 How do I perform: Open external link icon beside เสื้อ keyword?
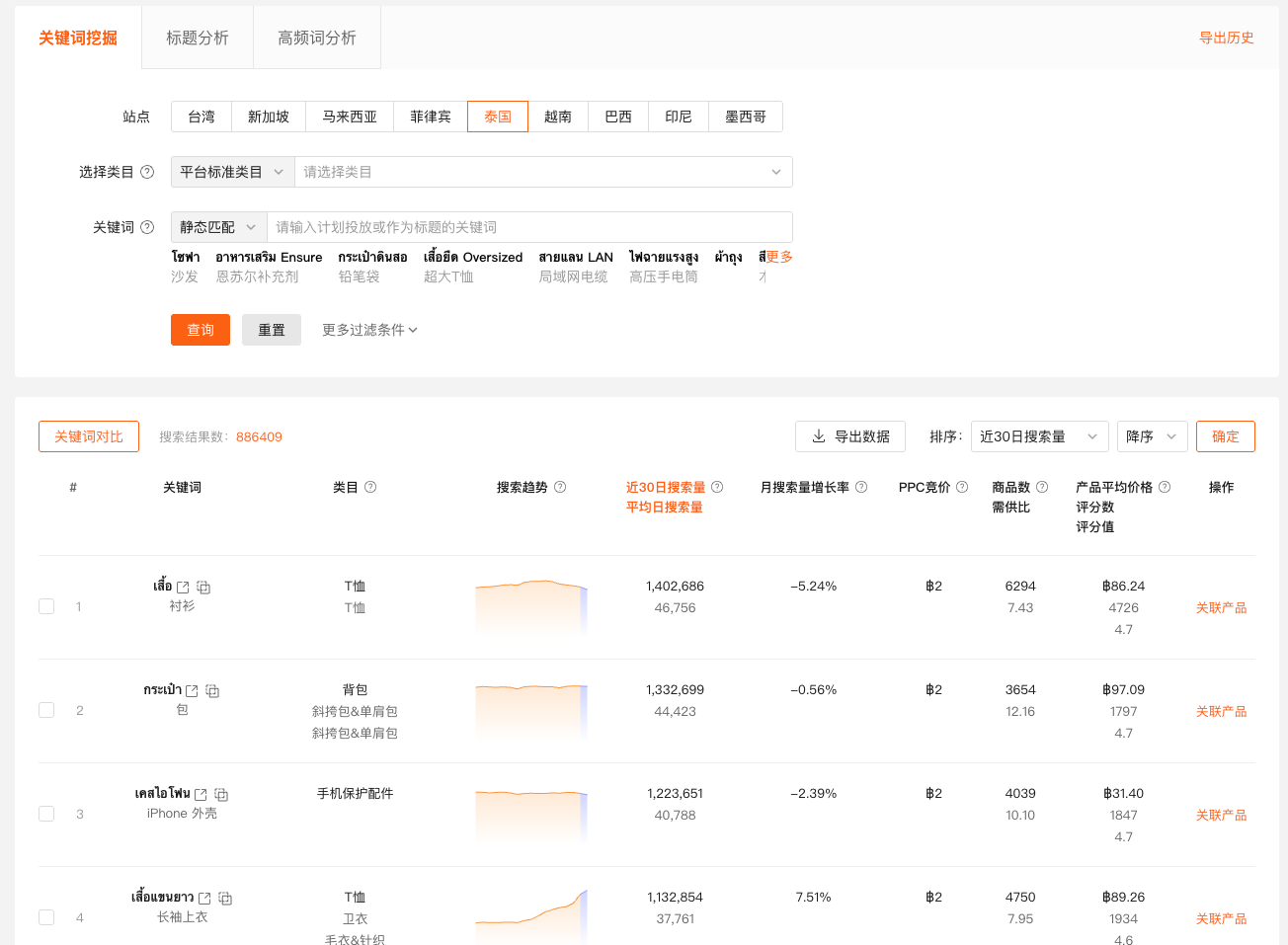[183, 588]
